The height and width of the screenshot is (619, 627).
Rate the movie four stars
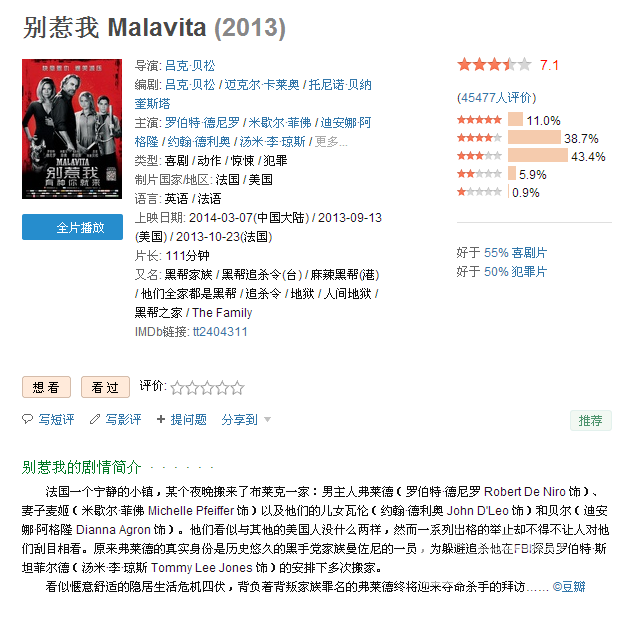(222, 388)
